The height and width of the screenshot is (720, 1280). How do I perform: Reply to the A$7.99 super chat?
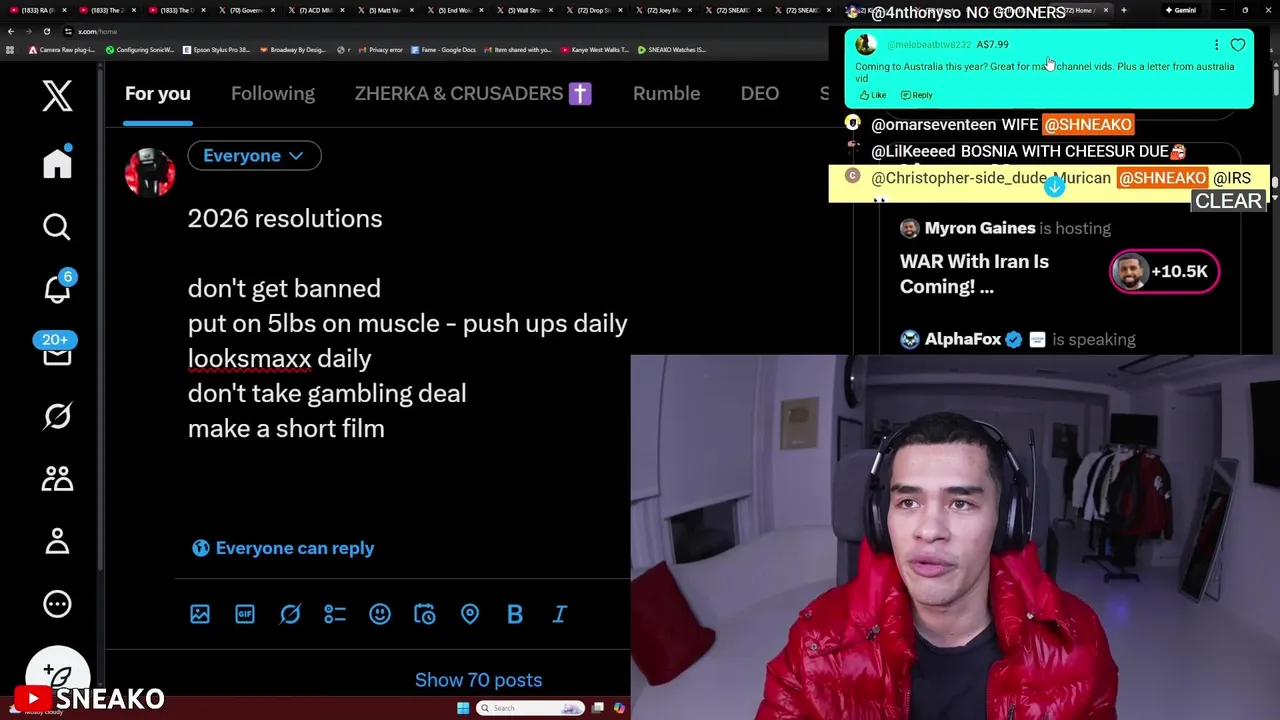click(x=917, y=95)
